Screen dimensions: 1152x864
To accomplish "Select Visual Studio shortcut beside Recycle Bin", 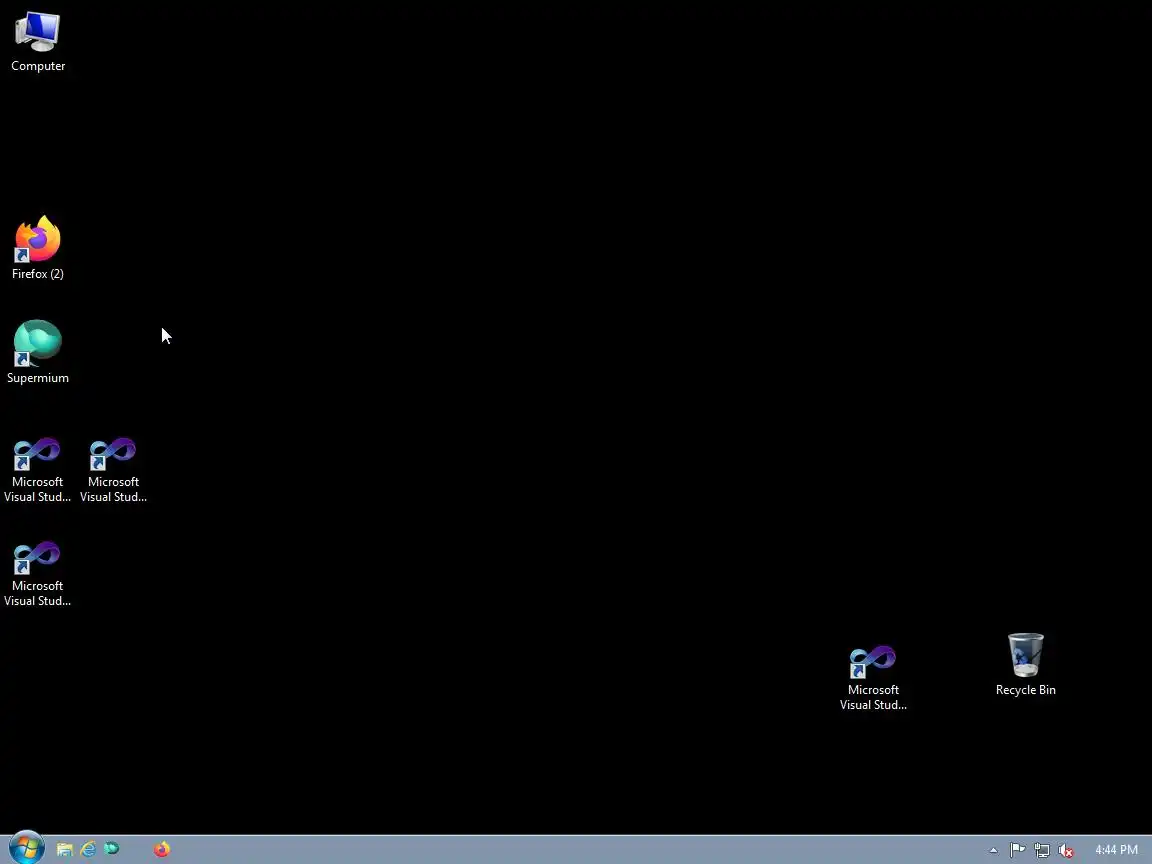I will coord(873,677).
